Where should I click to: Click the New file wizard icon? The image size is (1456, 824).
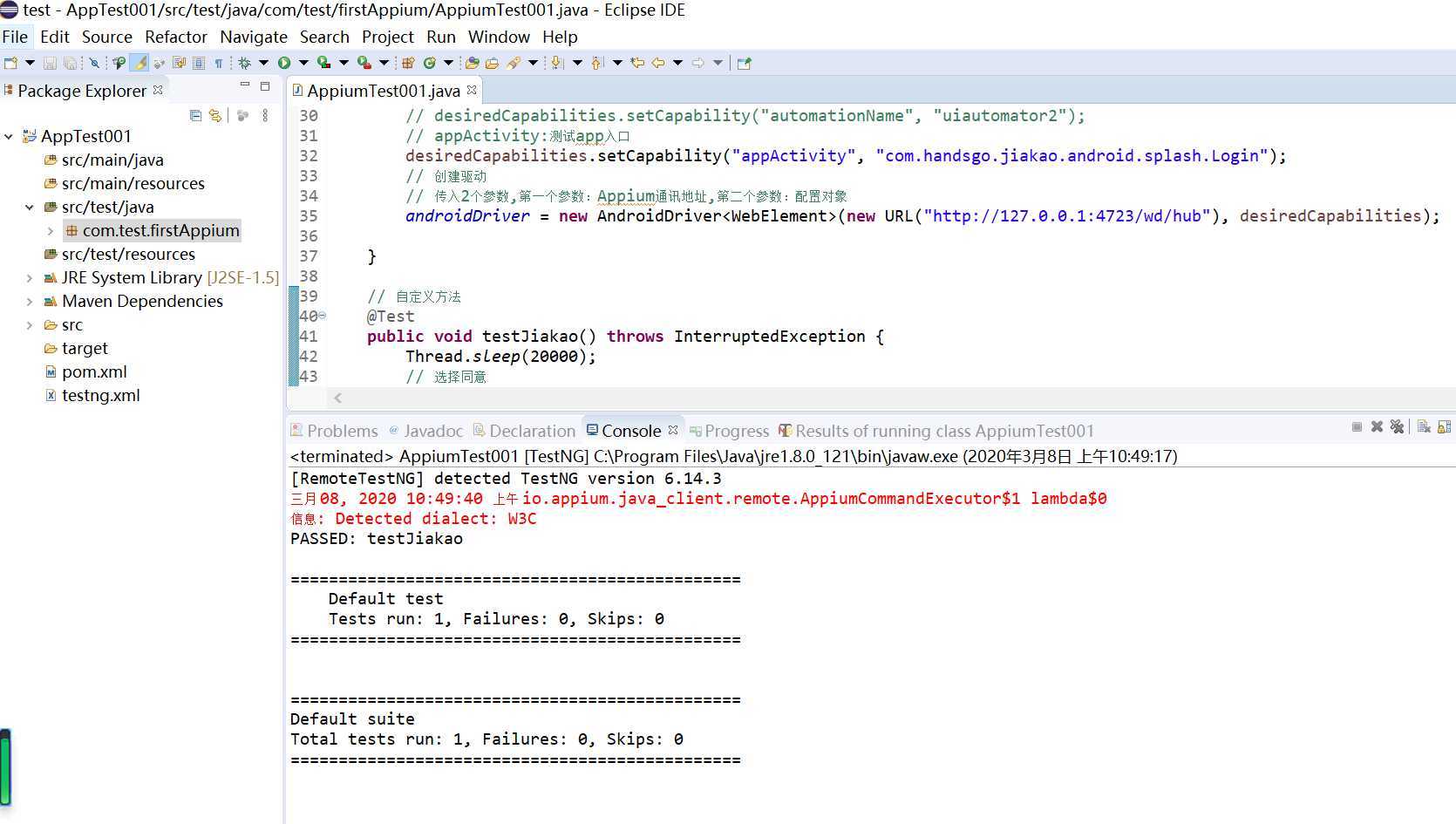(10, 63)
